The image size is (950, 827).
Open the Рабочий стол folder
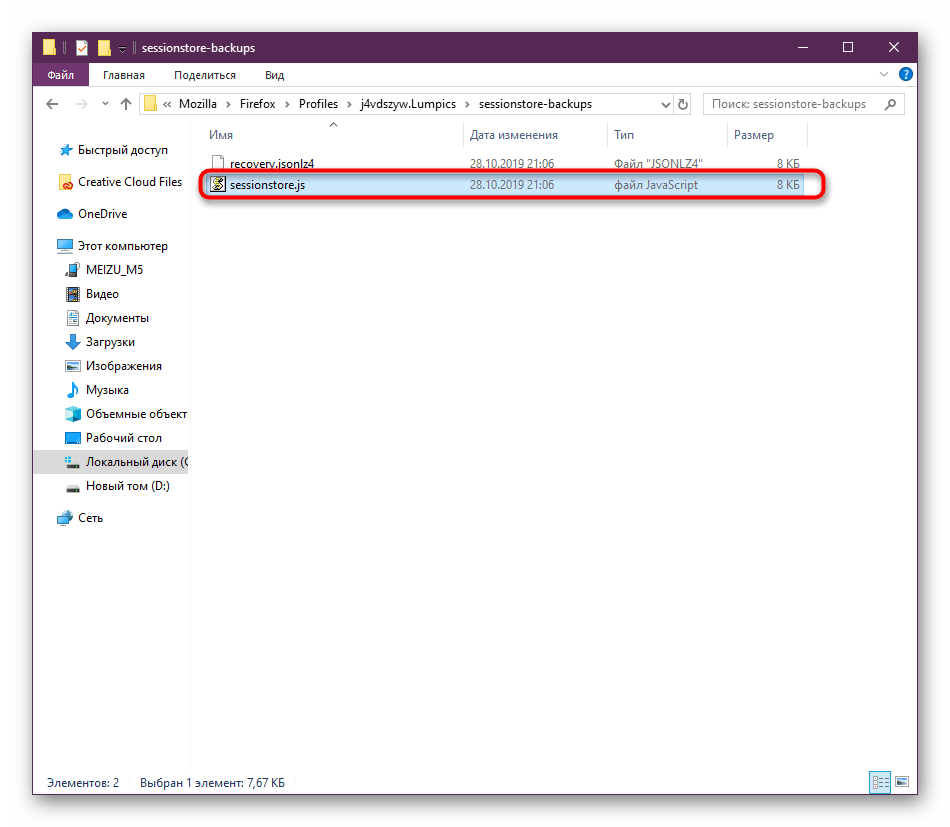point(124,438)
